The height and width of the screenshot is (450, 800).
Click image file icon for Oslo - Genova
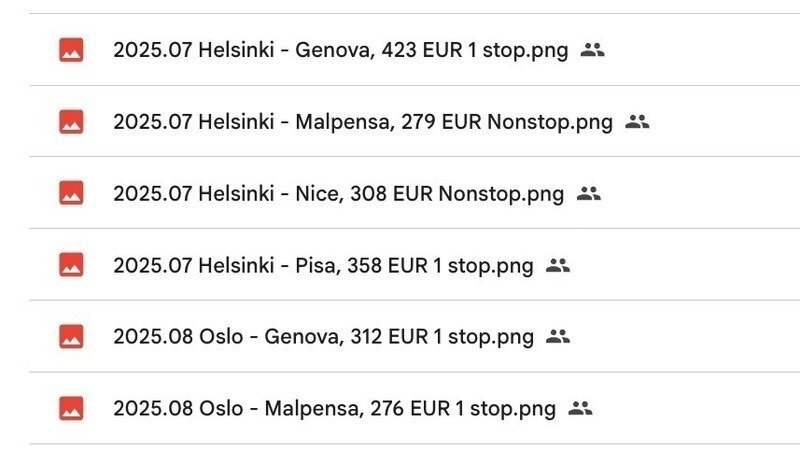click(71, 336)
